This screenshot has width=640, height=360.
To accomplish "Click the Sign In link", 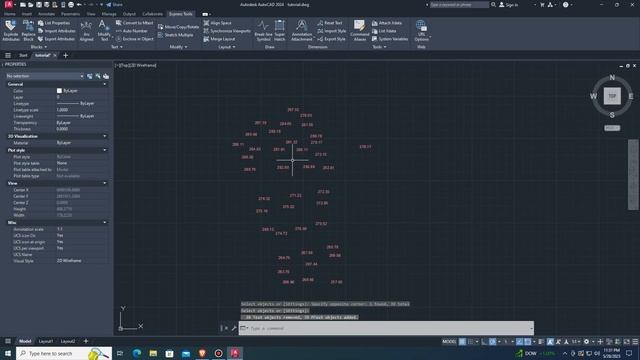I will [509, 4].
